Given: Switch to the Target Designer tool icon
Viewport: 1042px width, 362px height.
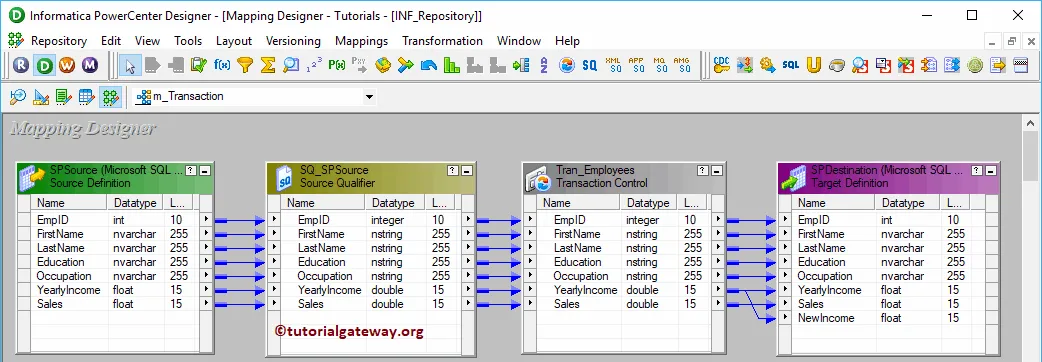Looking at the screenshot, I should 41,97.
